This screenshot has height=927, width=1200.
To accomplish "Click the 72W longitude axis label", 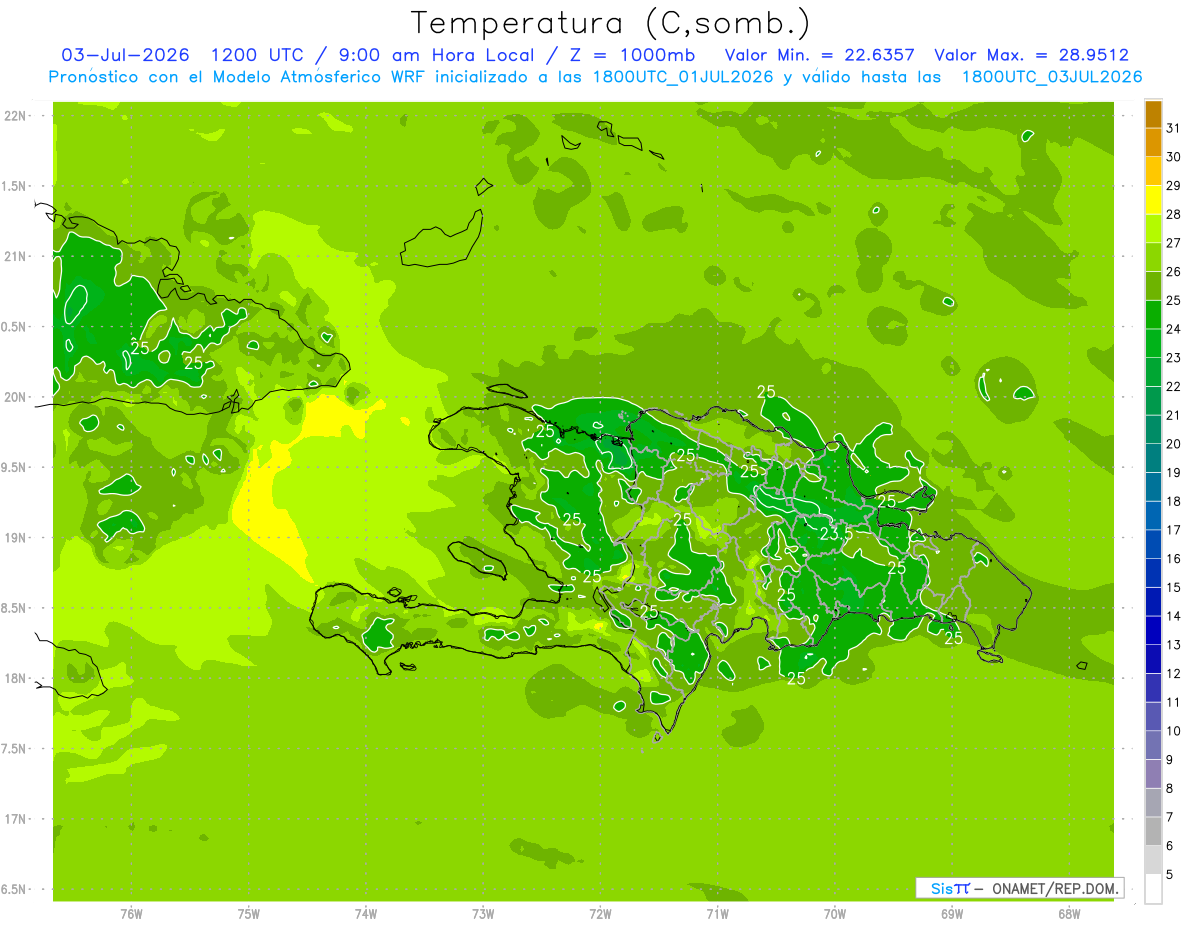I will coord(600,914).
